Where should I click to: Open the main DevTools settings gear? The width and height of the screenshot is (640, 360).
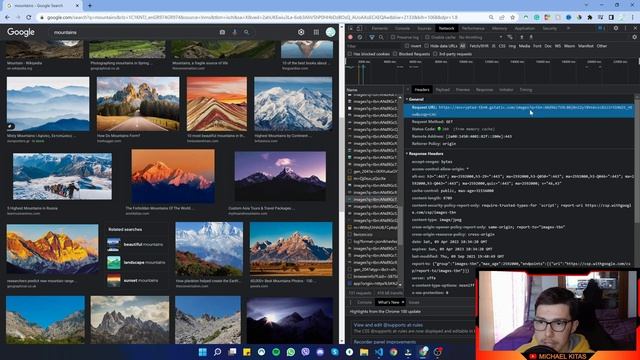(616, 28)
